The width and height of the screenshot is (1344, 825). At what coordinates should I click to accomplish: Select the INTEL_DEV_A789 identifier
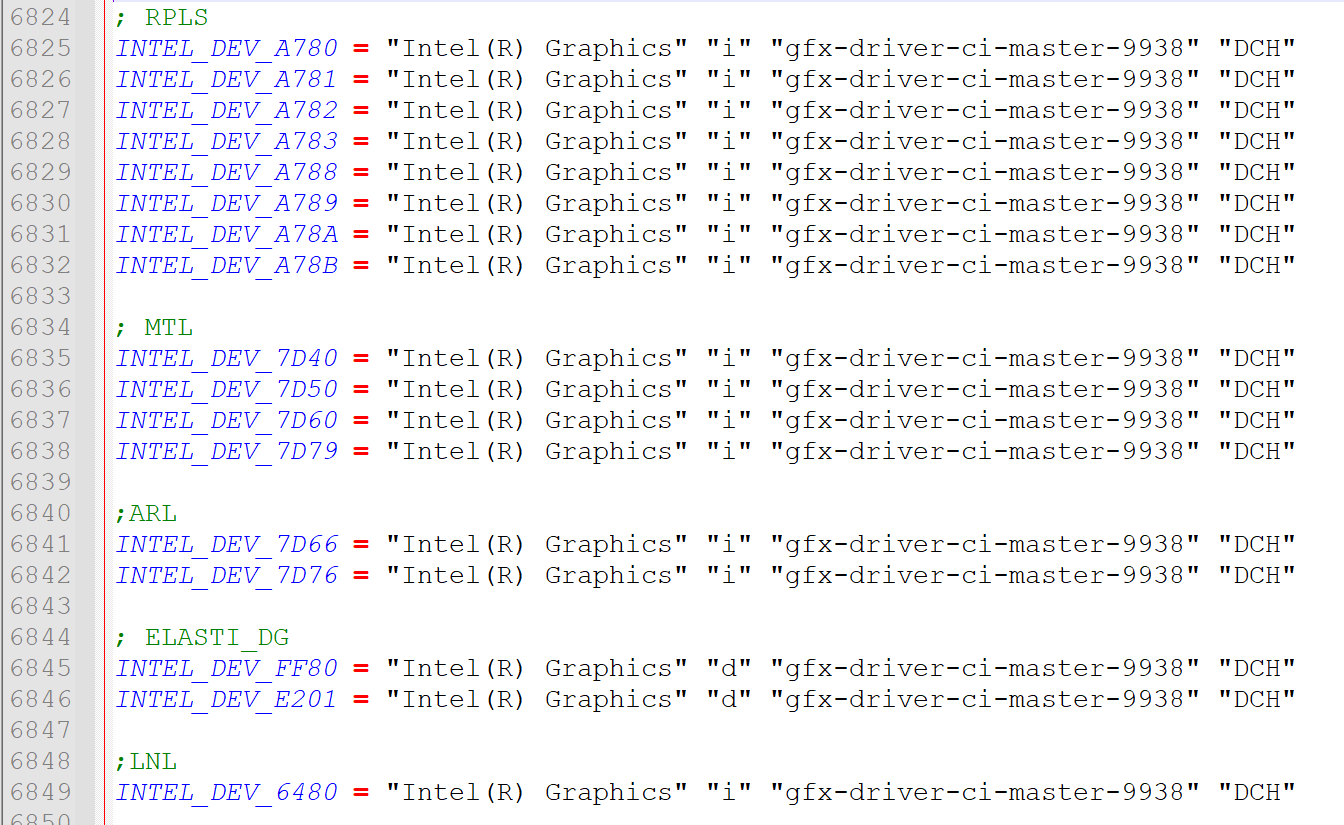(x=227, y=203)
